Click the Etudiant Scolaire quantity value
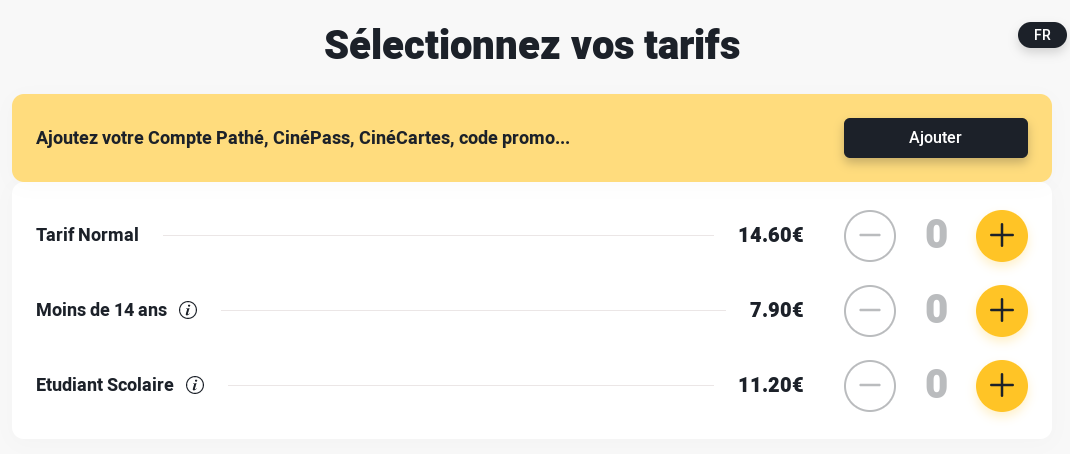The image size is (1070, 454). coord(936,385)
